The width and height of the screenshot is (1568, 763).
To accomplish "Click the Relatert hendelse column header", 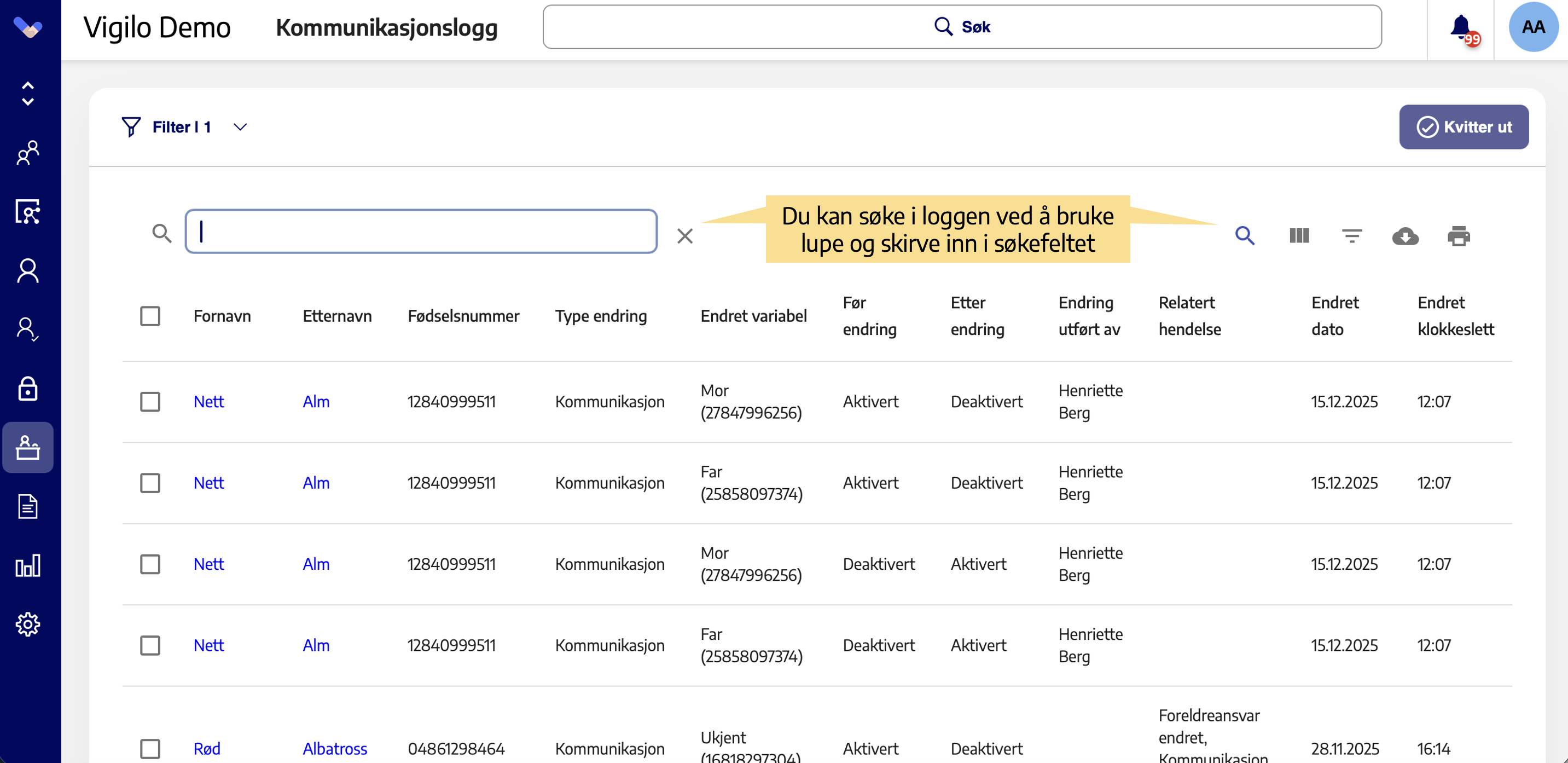I will pos(1189,316).
